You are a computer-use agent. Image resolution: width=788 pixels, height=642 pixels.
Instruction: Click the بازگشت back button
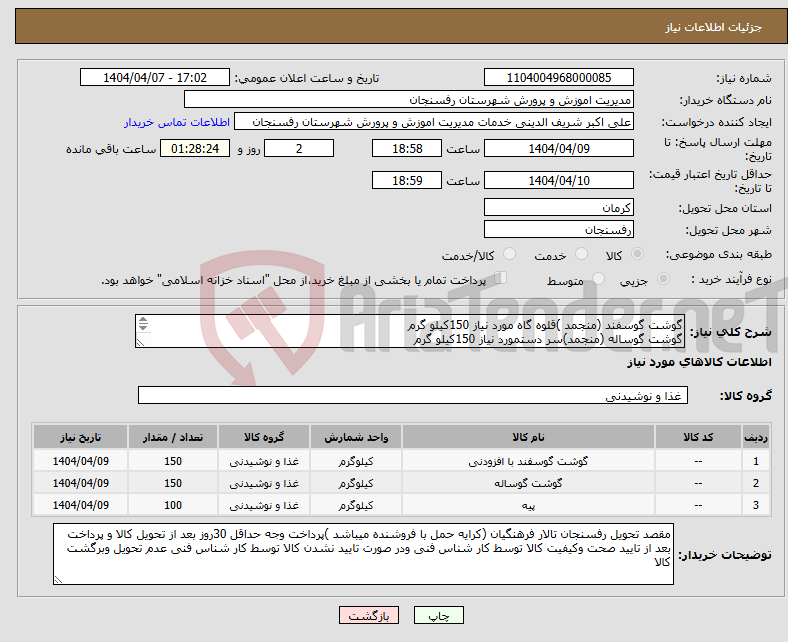[369, 615]
